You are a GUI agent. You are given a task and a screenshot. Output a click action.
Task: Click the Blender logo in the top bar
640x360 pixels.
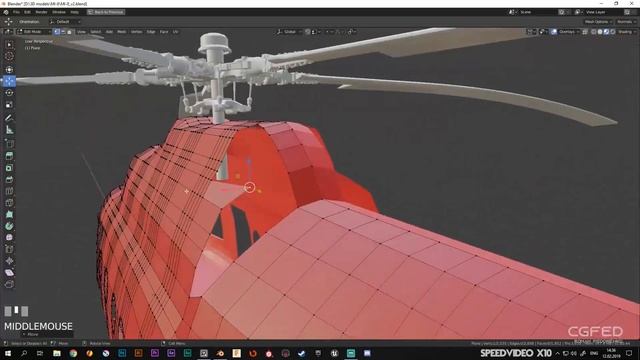[x=6, y=12]
